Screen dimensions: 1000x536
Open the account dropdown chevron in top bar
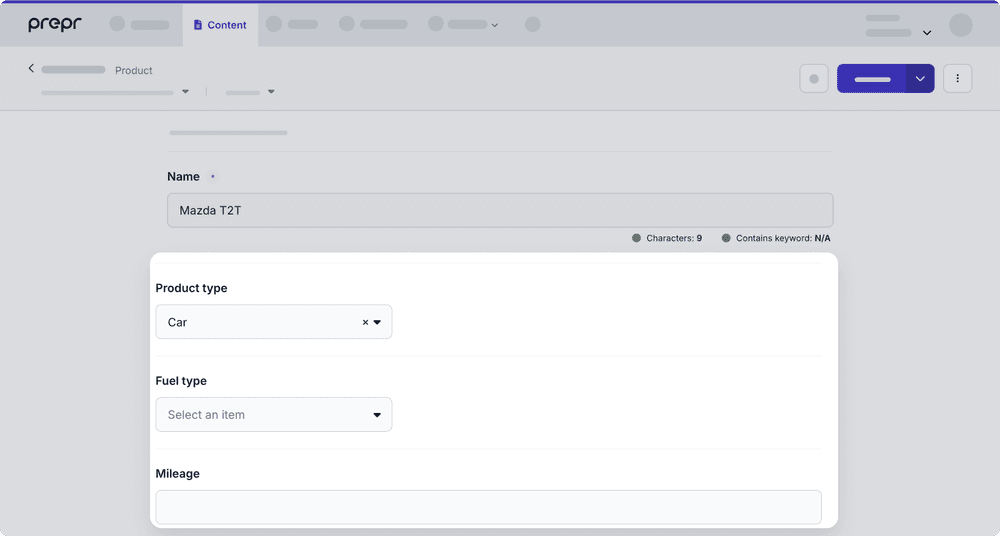click(x=927, y=33)
